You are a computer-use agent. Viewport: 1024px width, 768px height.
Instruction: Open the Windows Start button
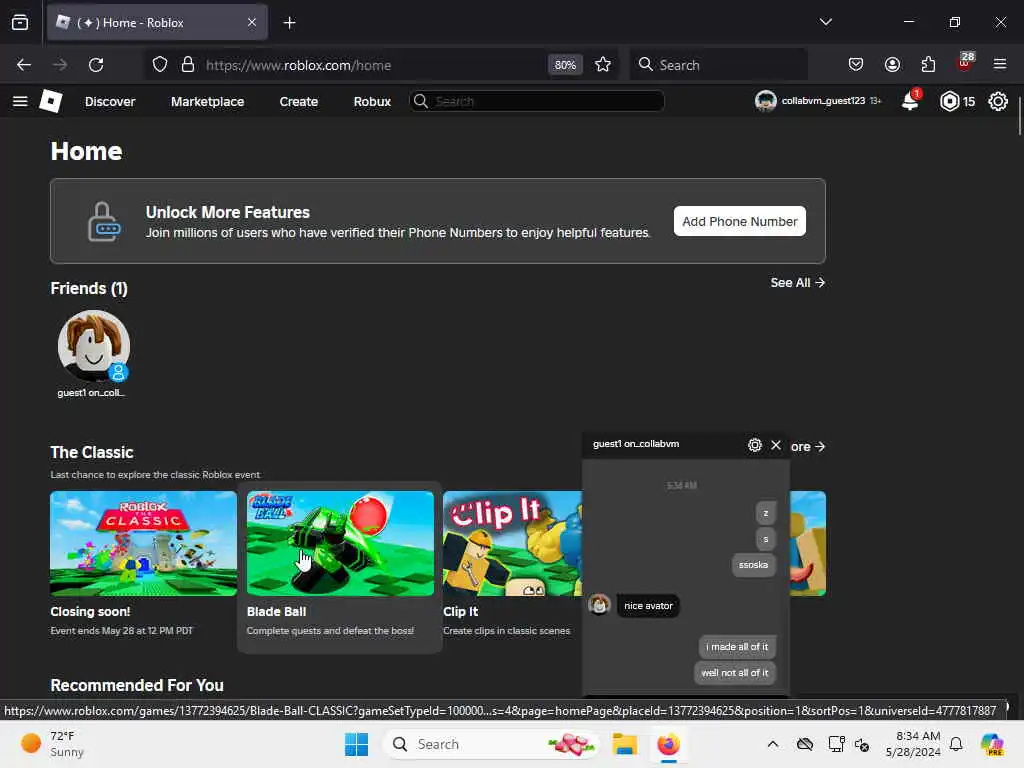(357, 744)
